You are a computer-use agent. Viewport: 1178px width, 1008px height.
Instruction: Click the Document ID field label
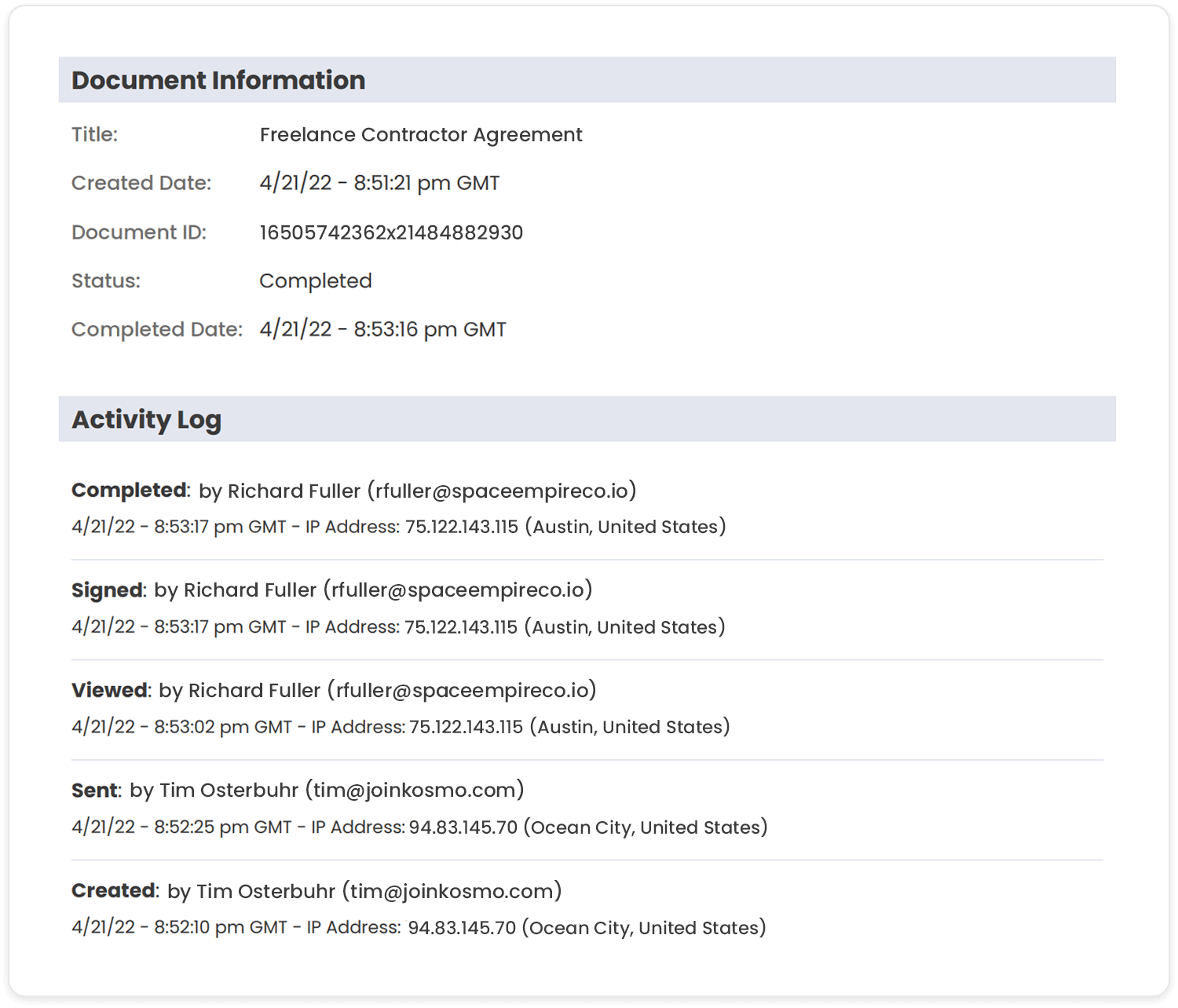click(138, 232)
